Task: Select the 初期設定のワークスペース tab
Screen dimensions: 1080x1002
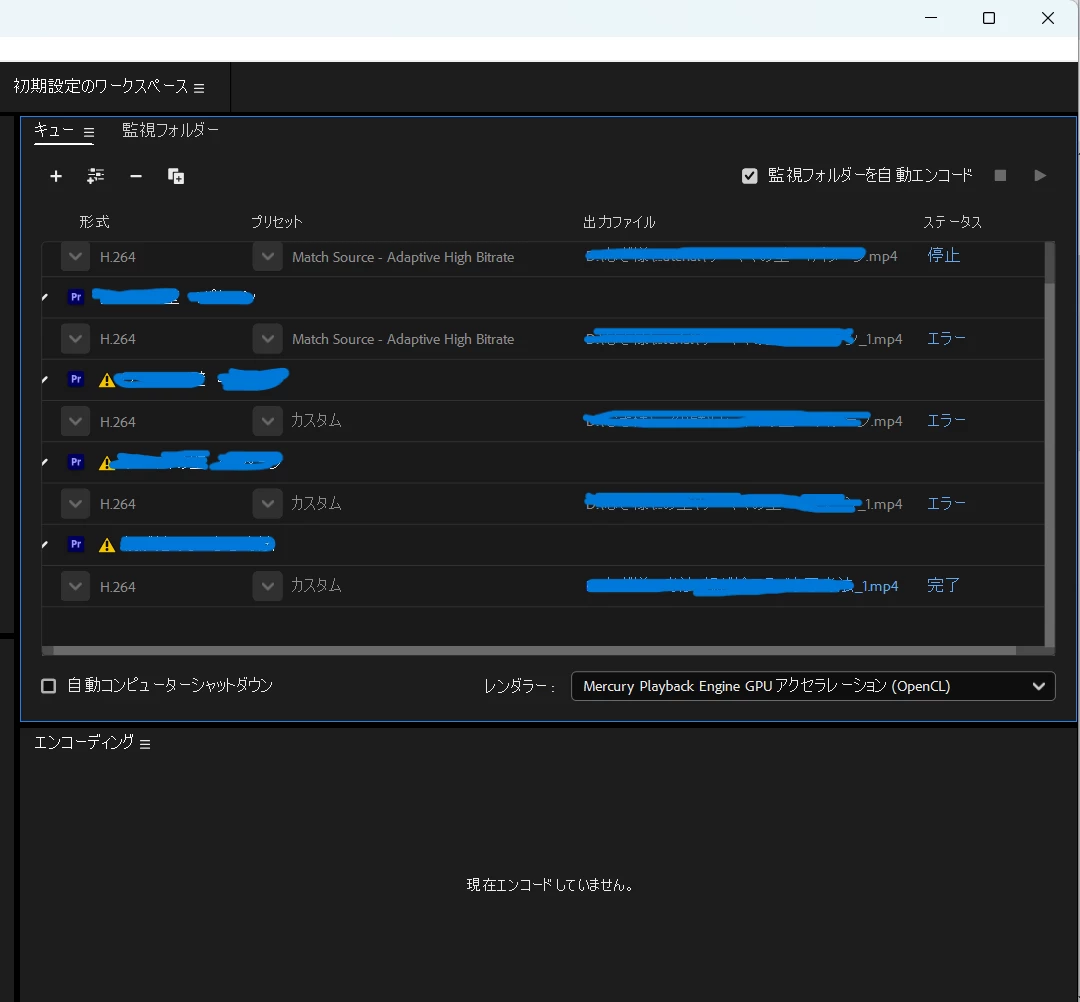Action: [101, 86]
